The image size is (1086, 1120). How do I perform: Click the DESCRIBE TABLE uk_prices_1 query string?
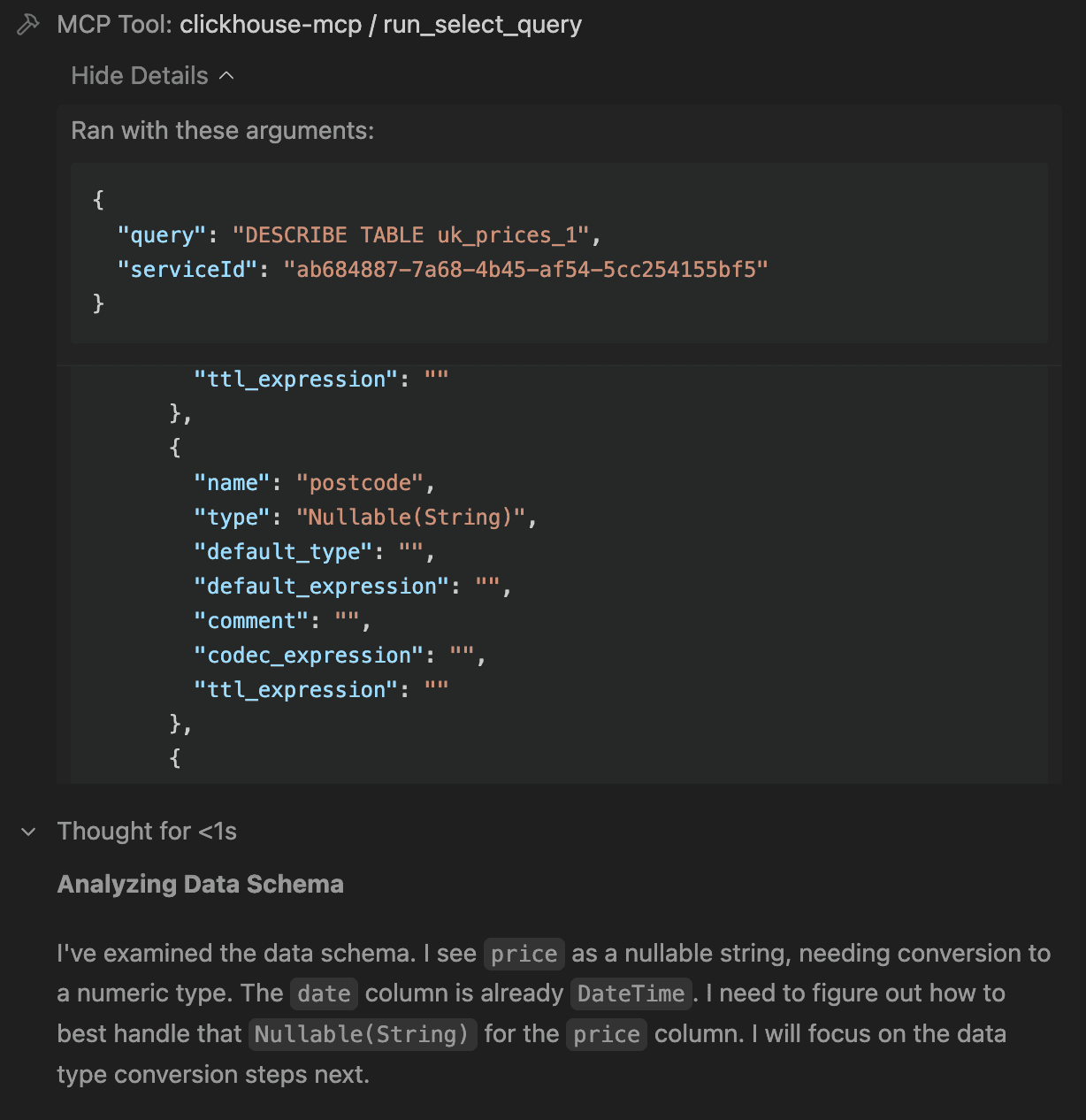(411, 235)
